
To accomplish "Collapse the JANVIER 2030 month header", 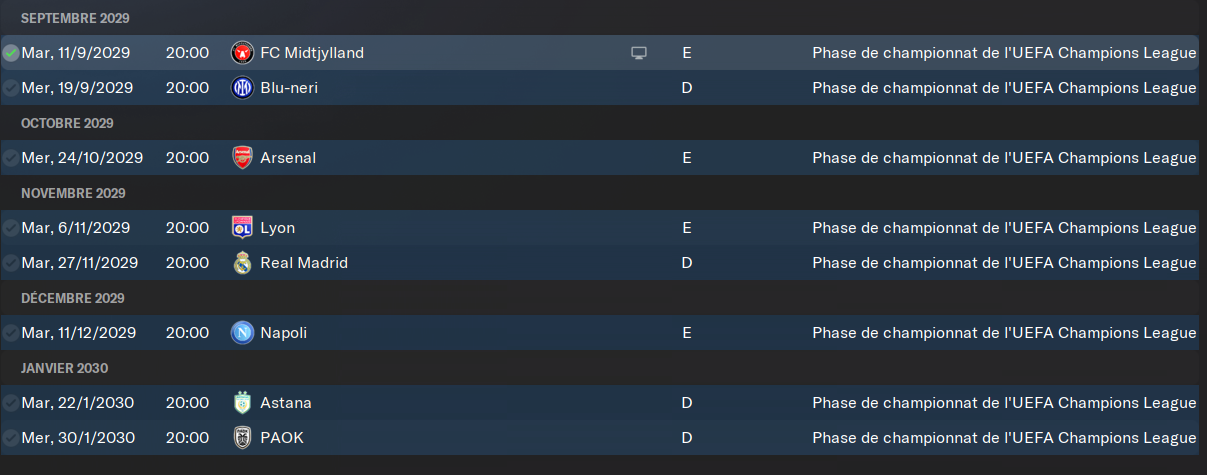I will click(64, 368).
